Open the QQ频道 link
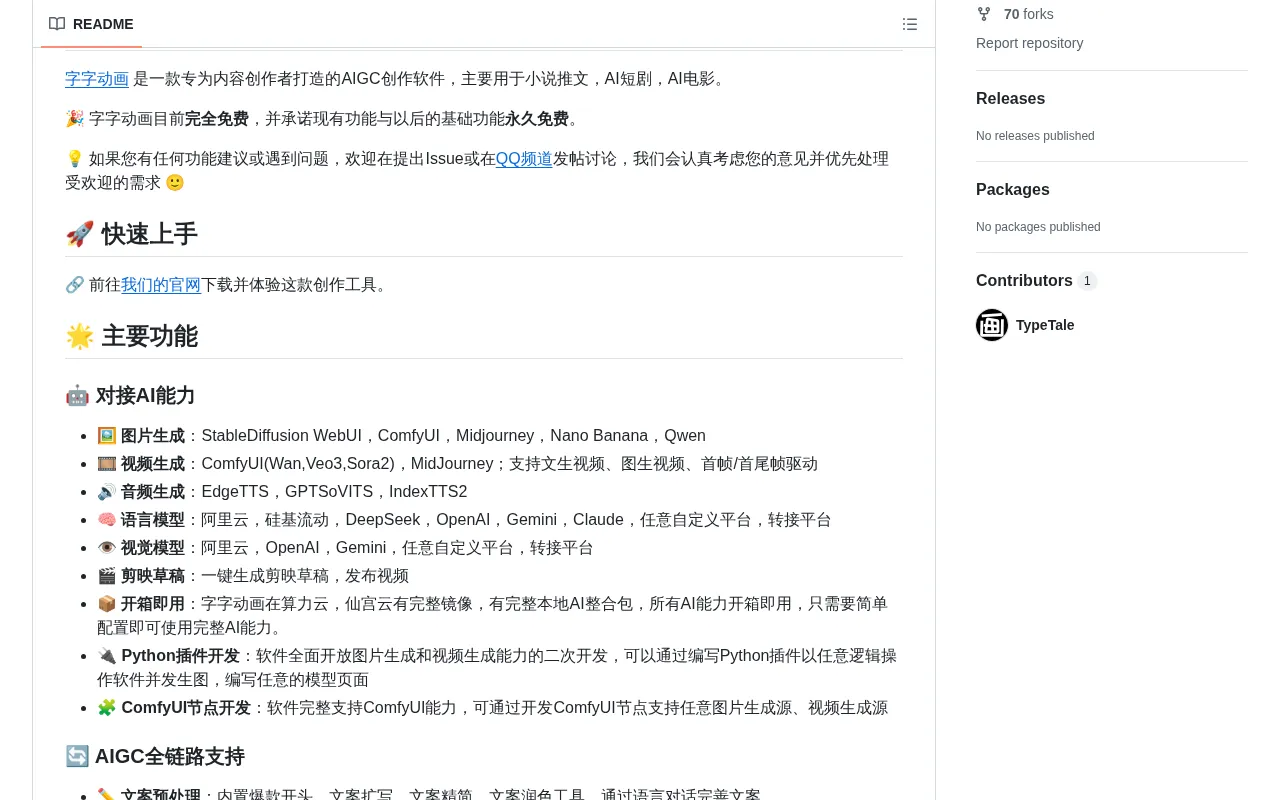The width and height of the screenshot is (1280, 800). point(524,159)
